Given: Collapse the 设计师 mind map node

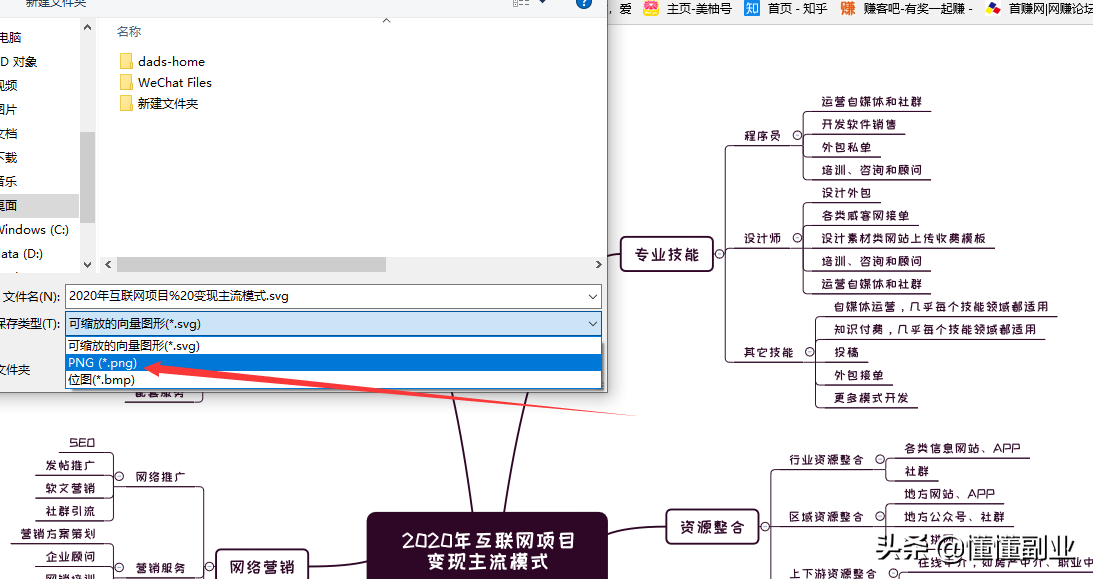Looking at the screenshot, I should (x=796, y=238).
